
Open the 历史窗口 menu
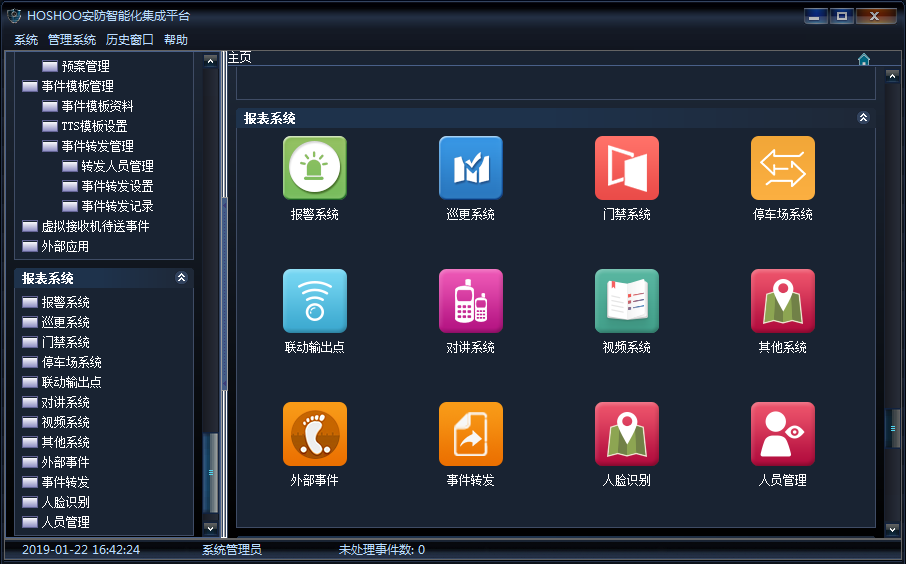130,40
